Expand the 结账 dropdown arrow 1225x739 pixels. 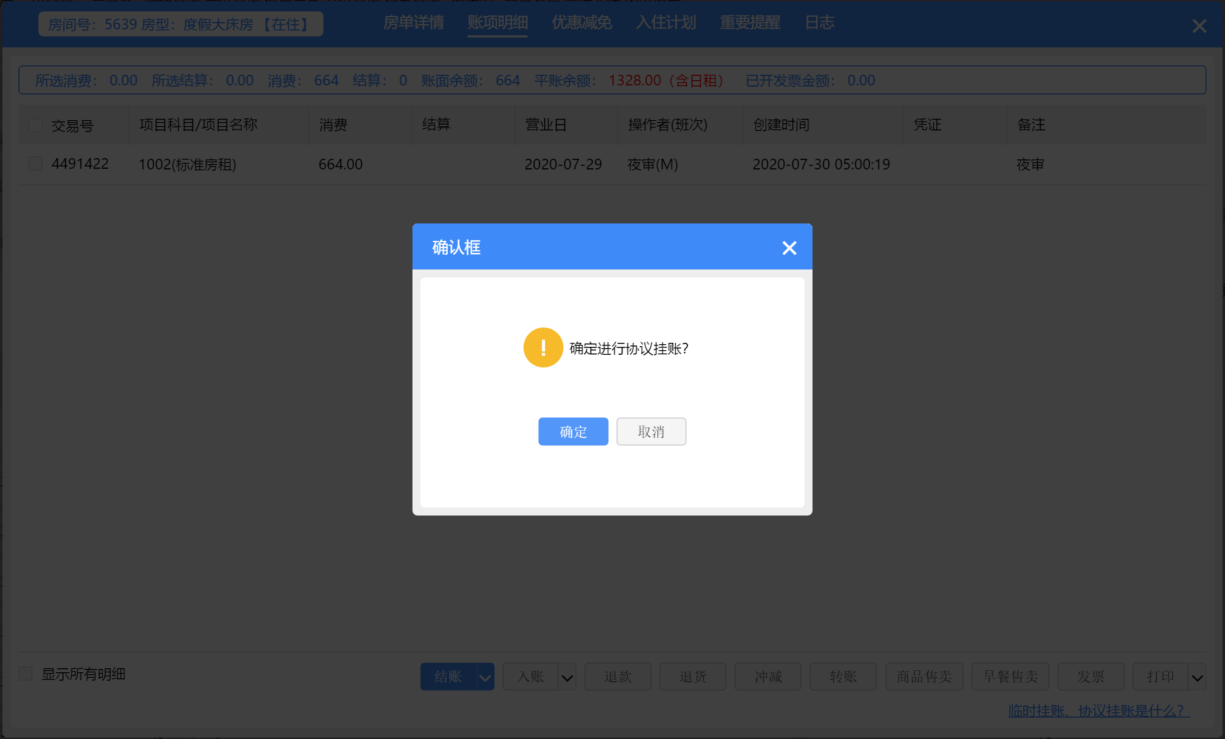coord(485,677)
